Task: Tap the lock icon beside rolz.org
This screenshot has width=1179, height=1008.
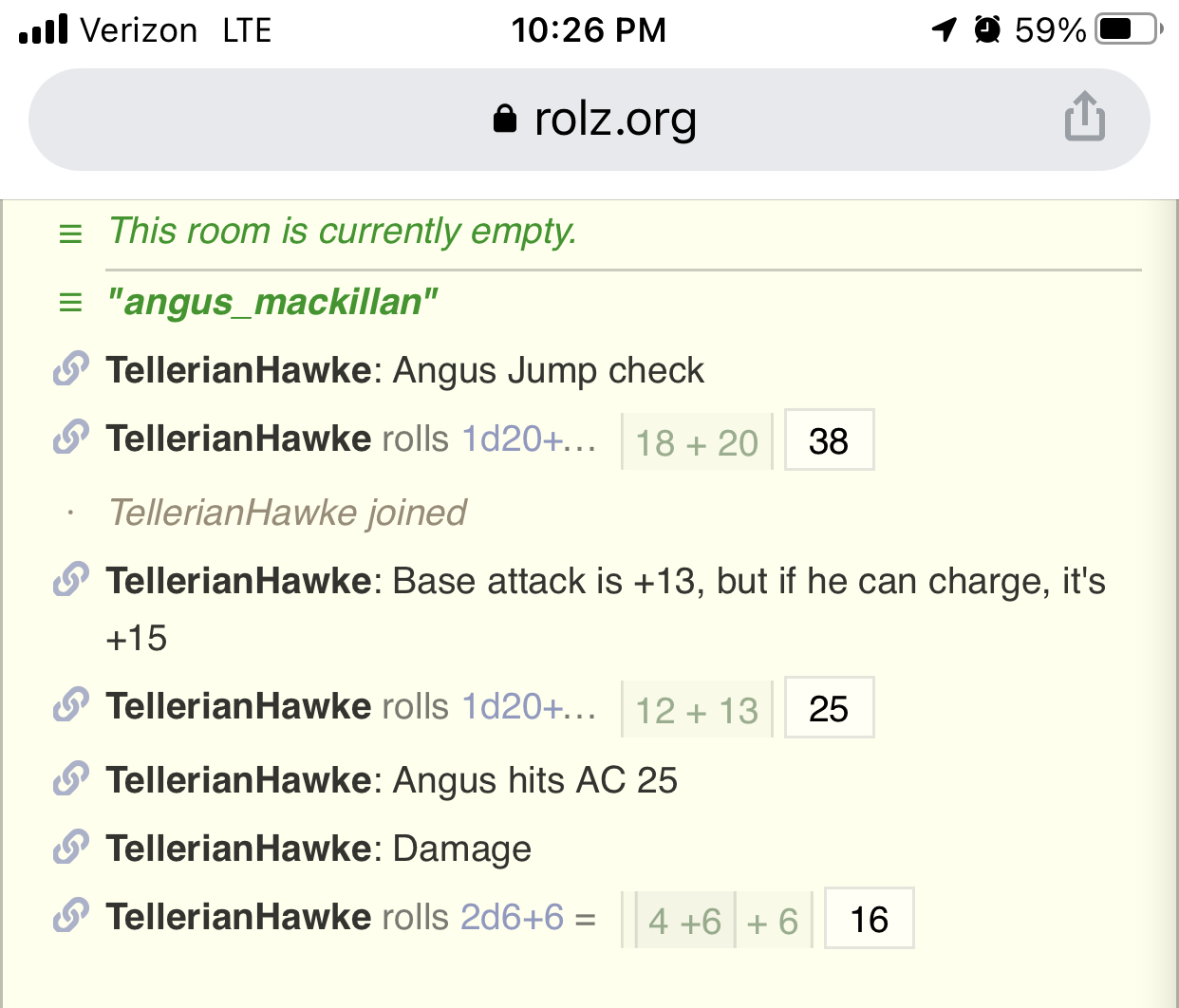Action: click(505, 120)
